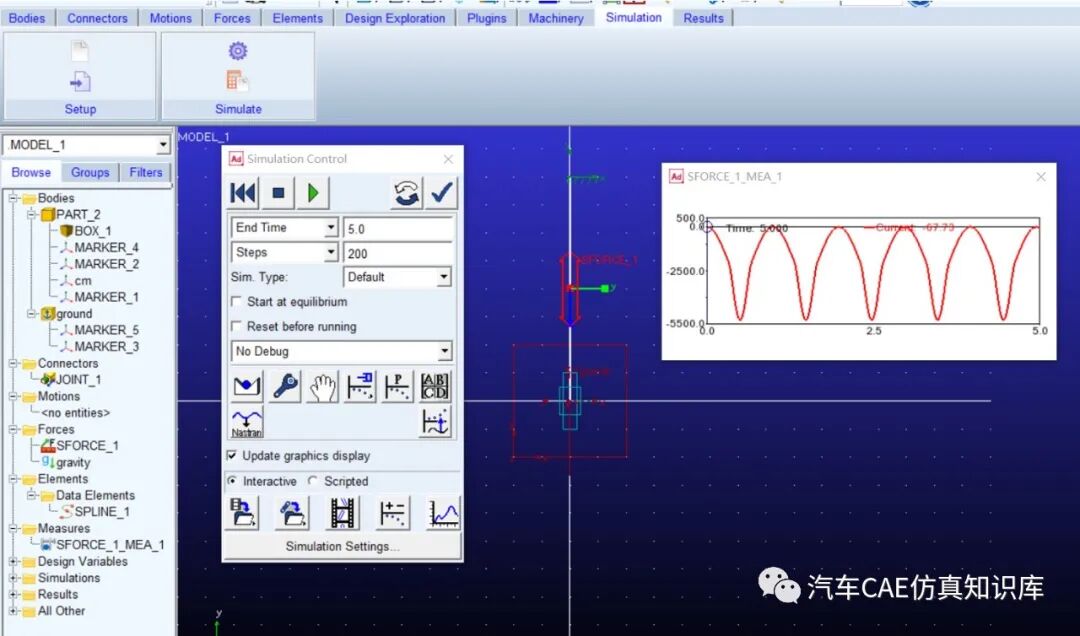The image size is (1080, 636).
Task: Select the cm marker under PART_2
Action: pyautogui.click(x=83, y=280)
